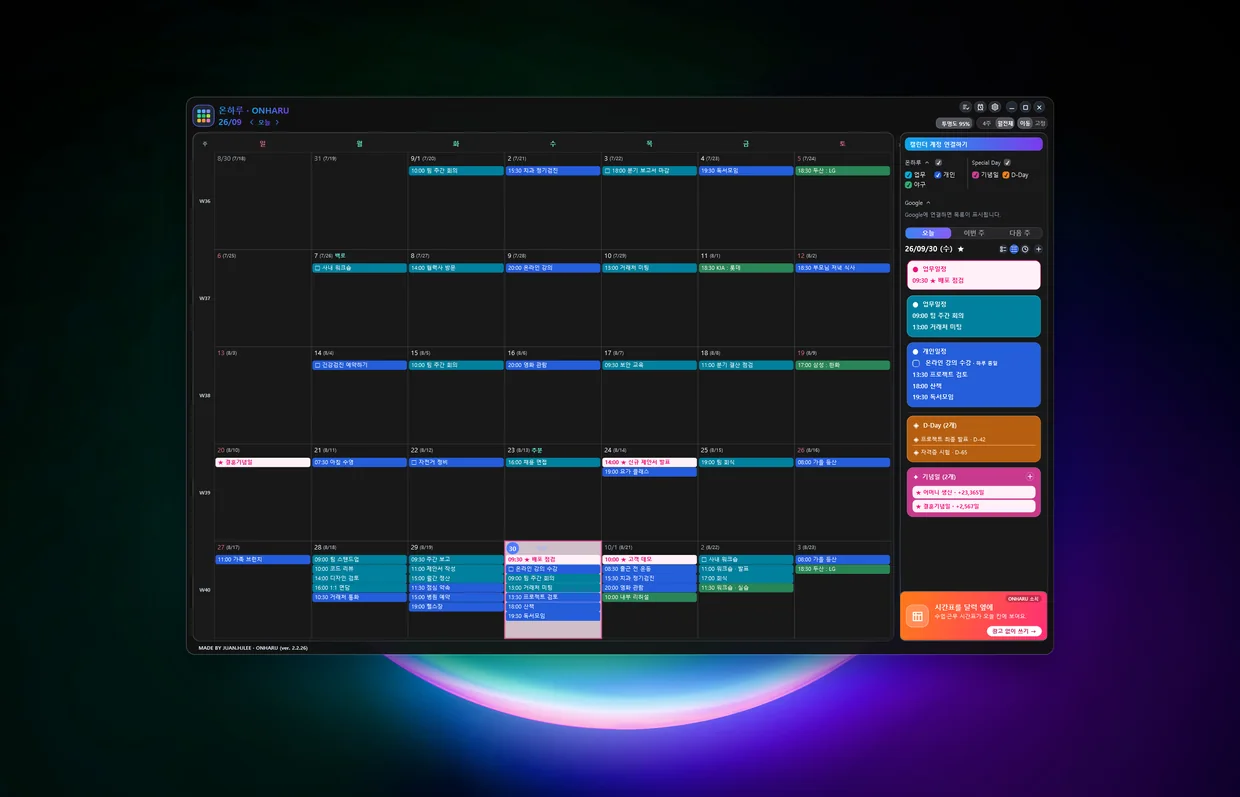
Task: Click the star icon beside 26/09/30 (수)
Action: click(x=961, y=249)
